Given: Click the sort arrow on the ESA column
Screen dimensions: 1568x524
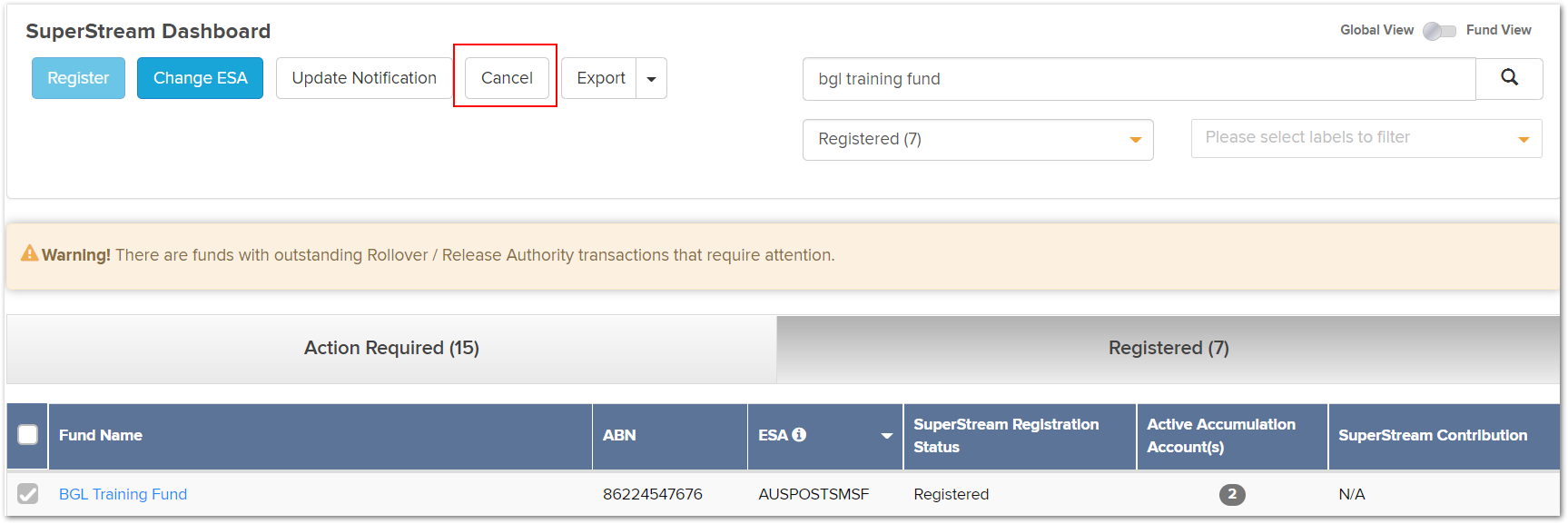Looking at the screenshot, I should (887, 436).
